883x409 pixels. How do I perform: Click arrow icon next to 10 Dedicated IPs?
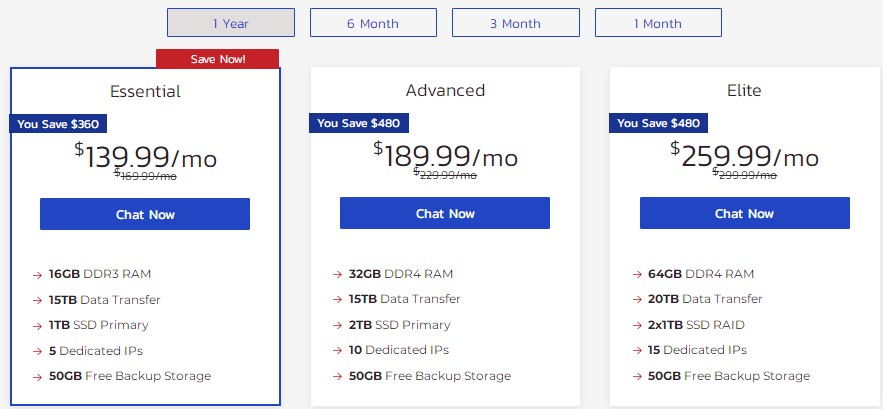click(x=337, y=351)
